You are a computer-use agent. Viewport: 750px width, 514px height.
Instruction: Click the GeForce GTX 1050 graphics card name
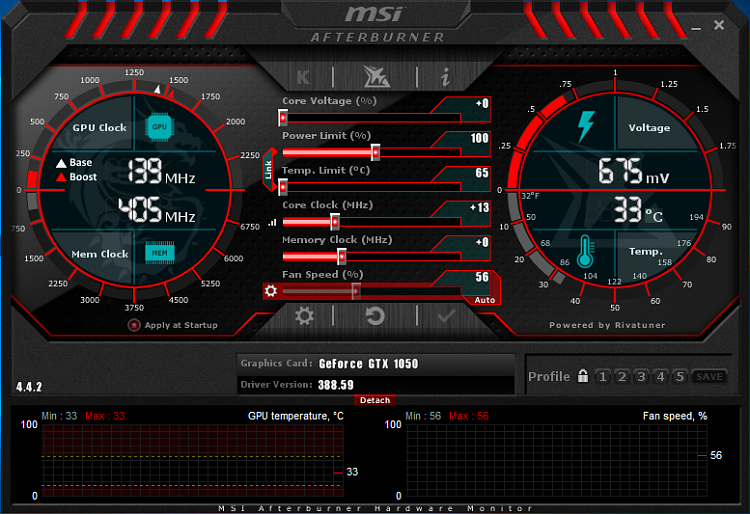click(x=368, y=364)
